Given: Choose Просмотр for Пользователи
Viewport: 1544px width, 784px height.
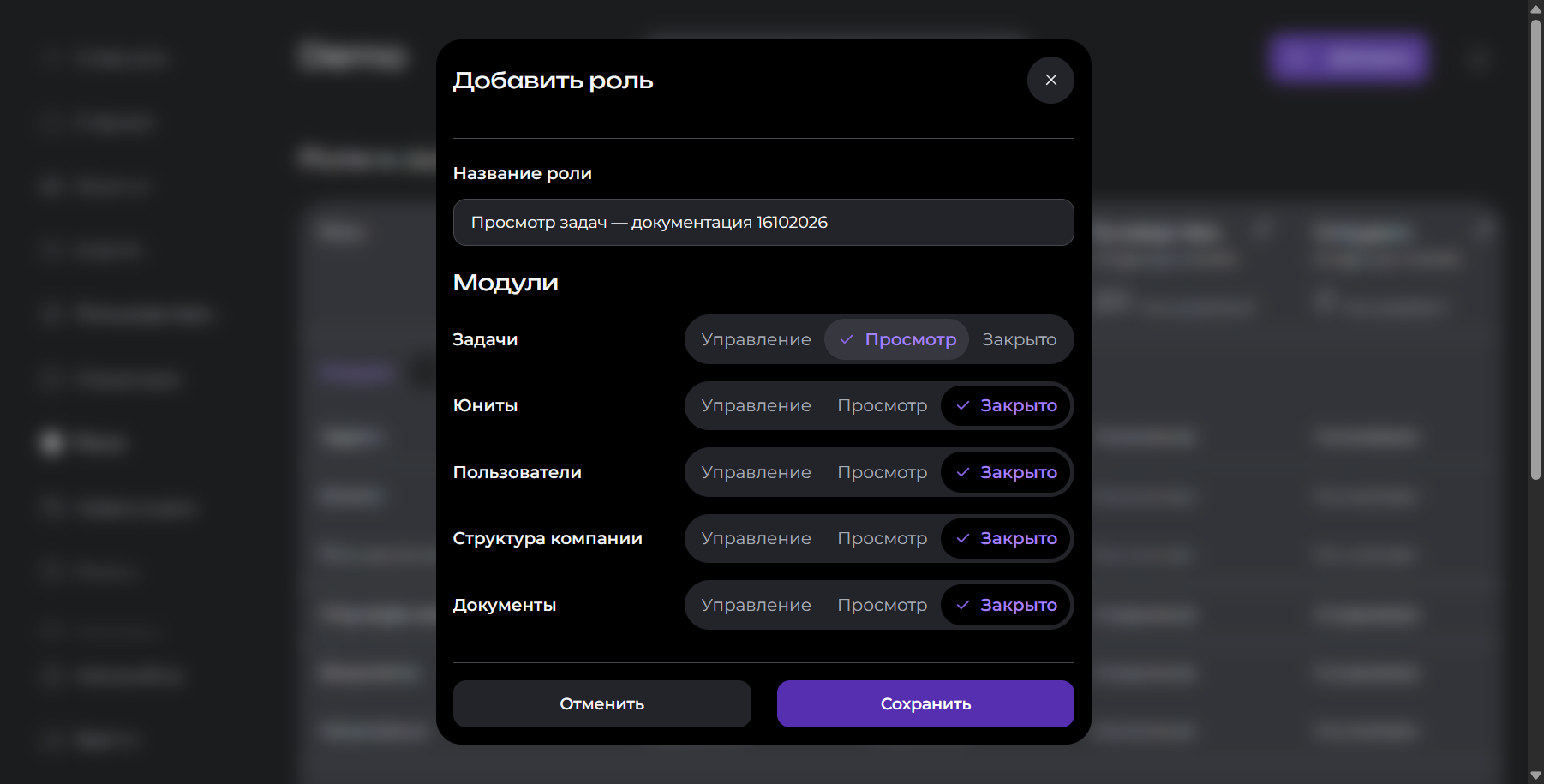Looking at the screenshot, I should [x=882, y=472].
